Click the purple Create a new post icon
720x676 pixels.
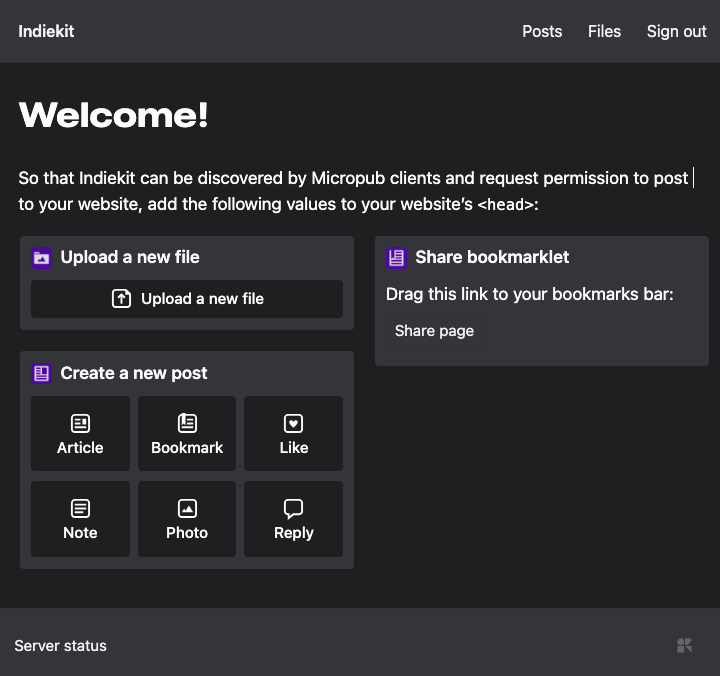pyautogui.click(x=41, y=374)
